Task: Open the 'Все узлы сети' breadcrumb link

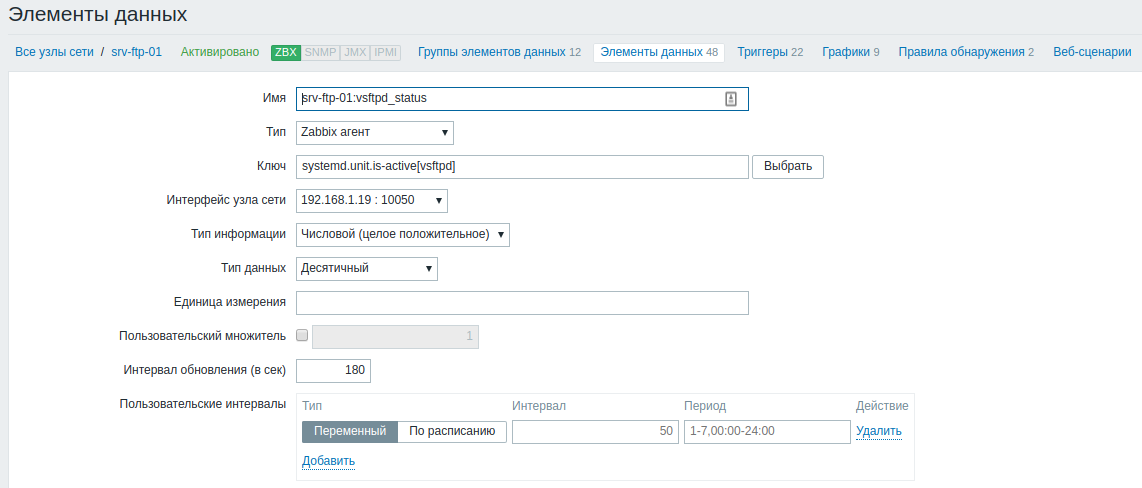Action: click(x=54, y=52)
